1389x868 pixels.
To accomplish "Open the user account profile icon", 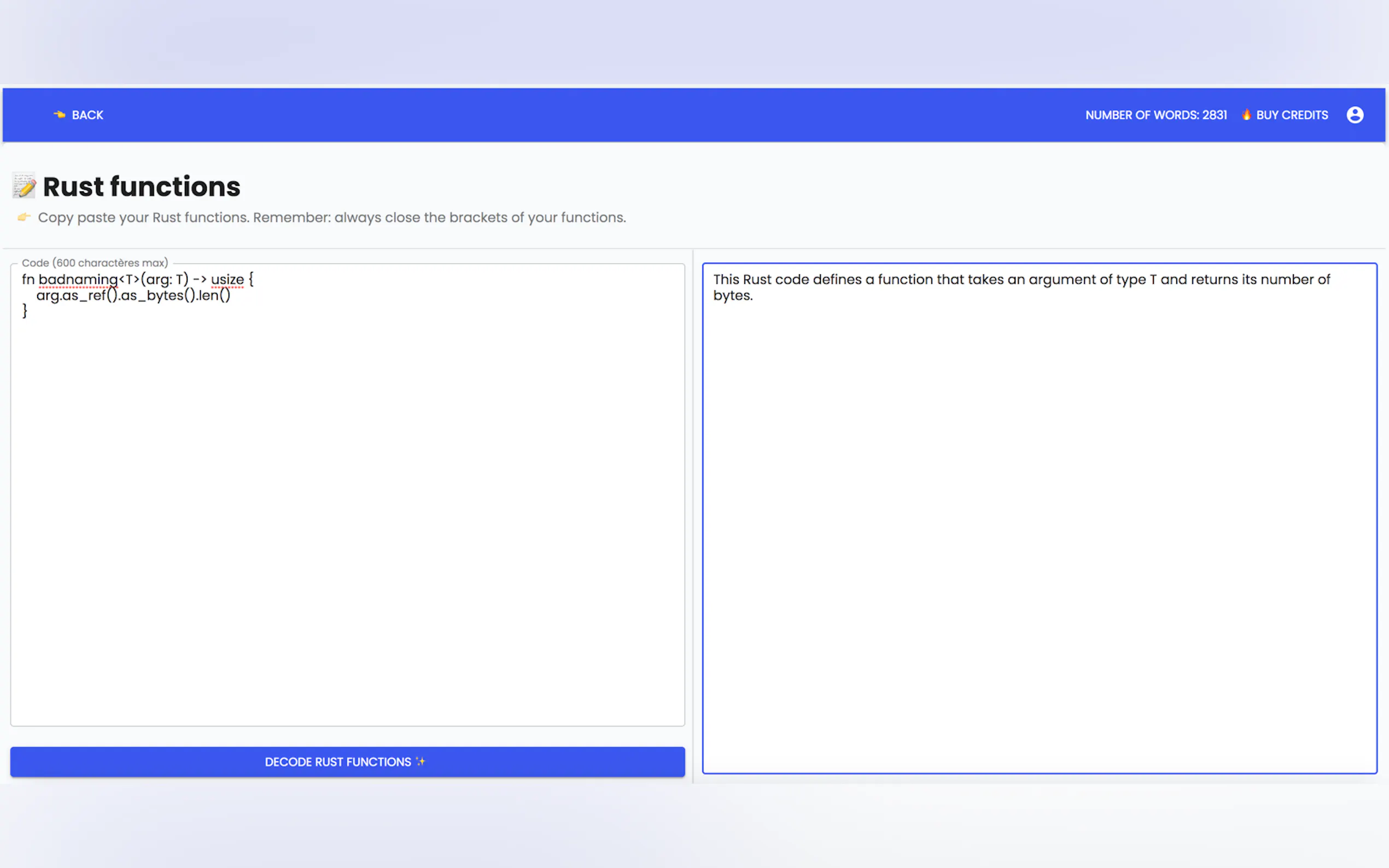I will (1355, 115).
